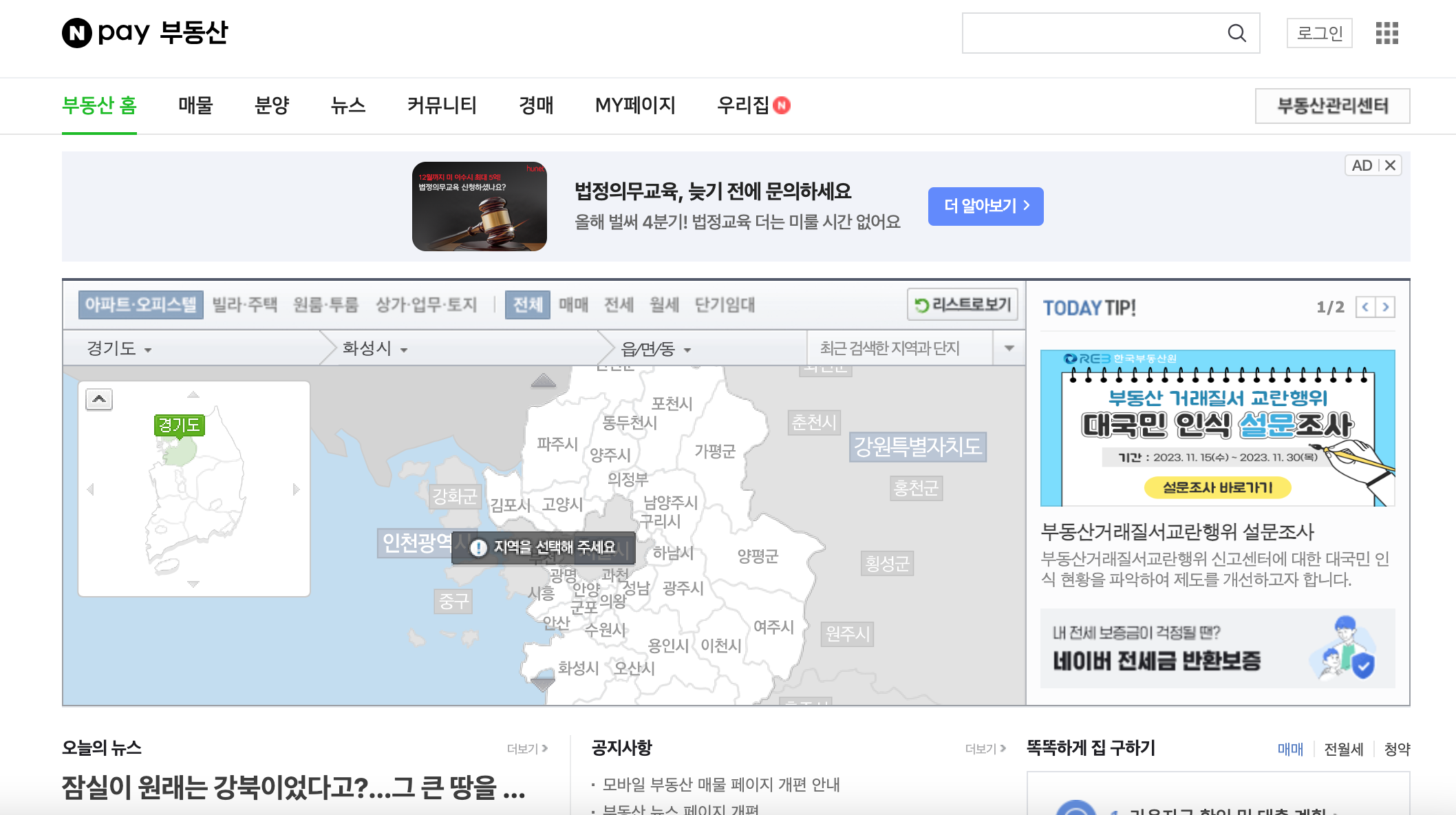Click 더 알아보기 ad button
The width and height of the screenshot is (1456, 815).
985,206
